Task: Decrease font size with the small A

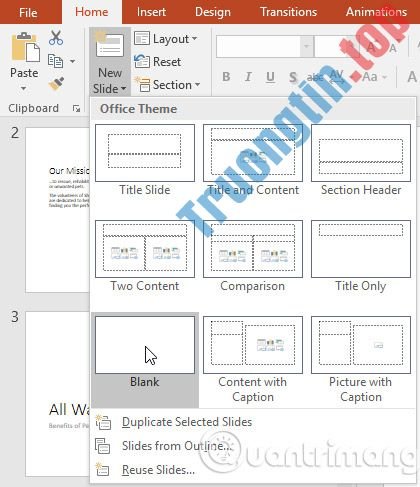Action: [x=393, y=48]
